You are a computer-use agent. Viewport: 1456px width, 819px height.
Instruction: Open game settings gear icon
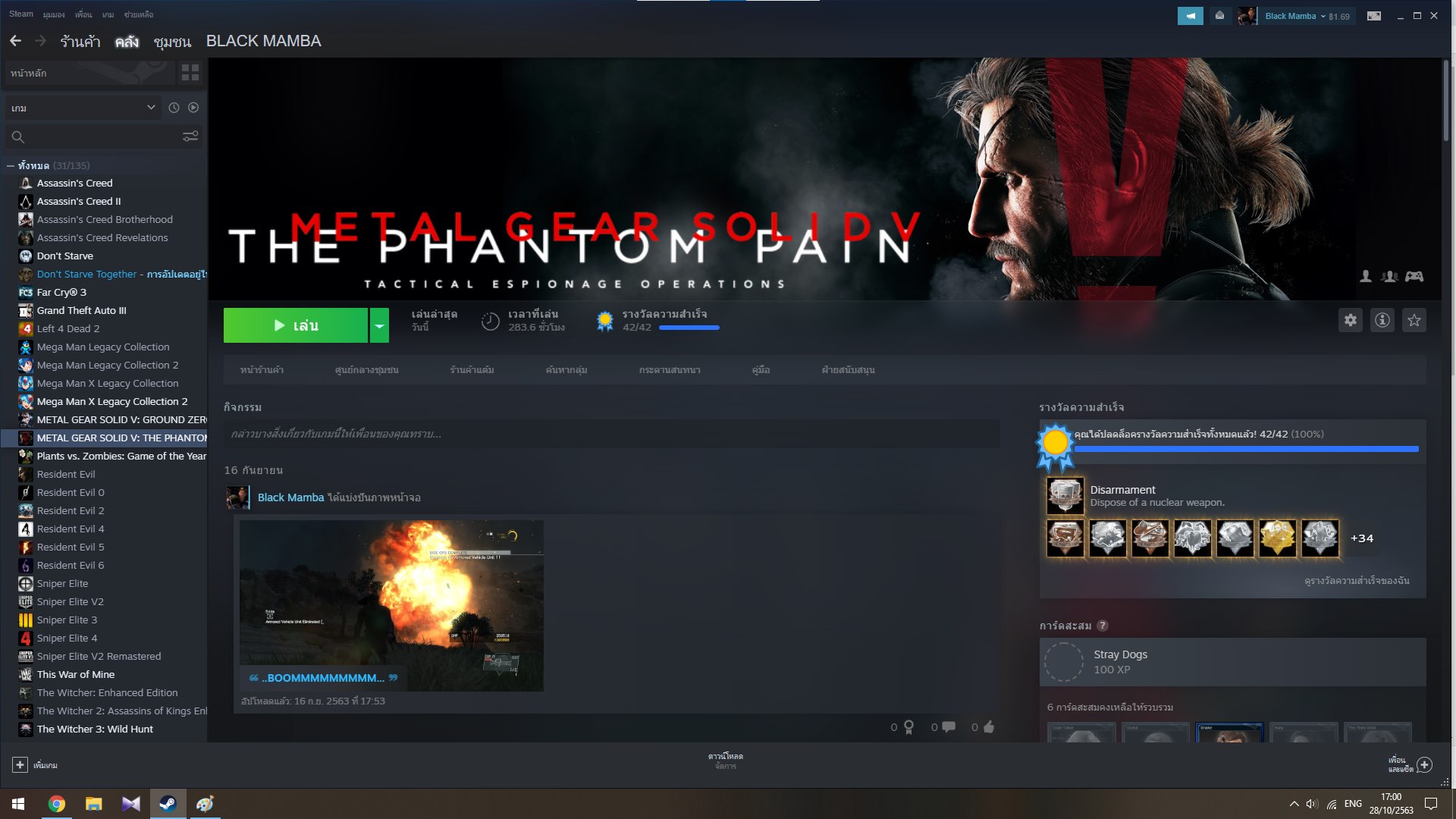1351,320
